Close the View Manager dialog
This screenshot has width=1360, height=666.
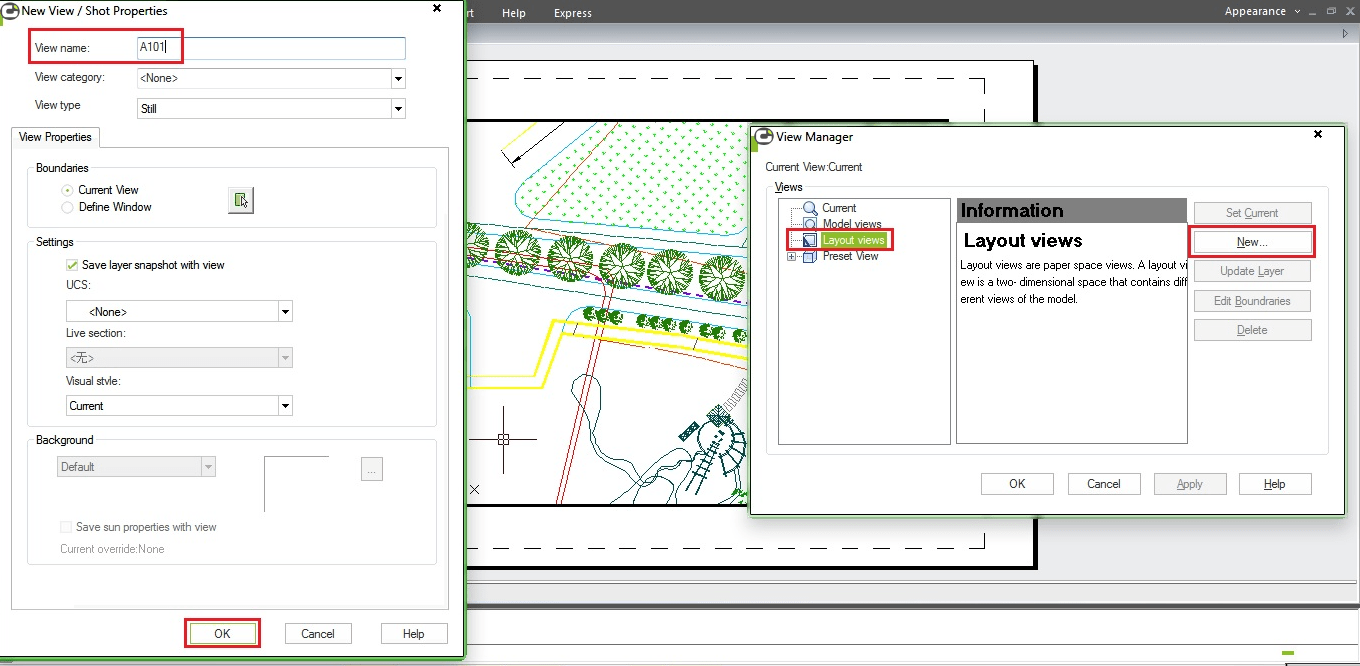tap(1318, 134)
